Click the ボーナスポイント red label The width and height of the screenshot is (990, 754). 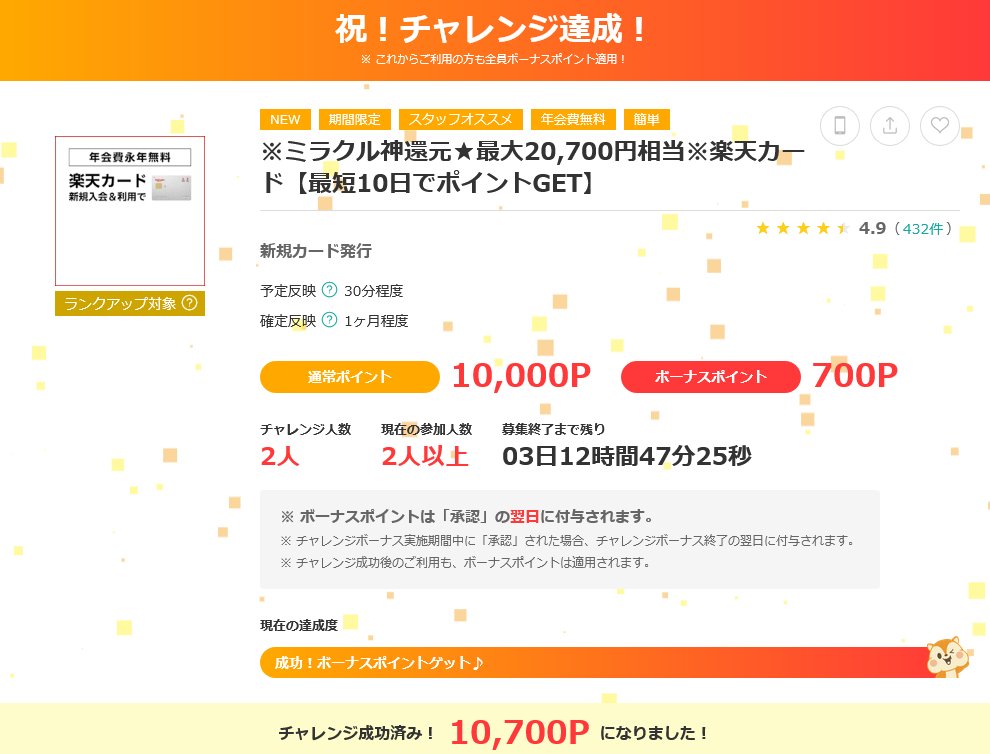[711, 377]
